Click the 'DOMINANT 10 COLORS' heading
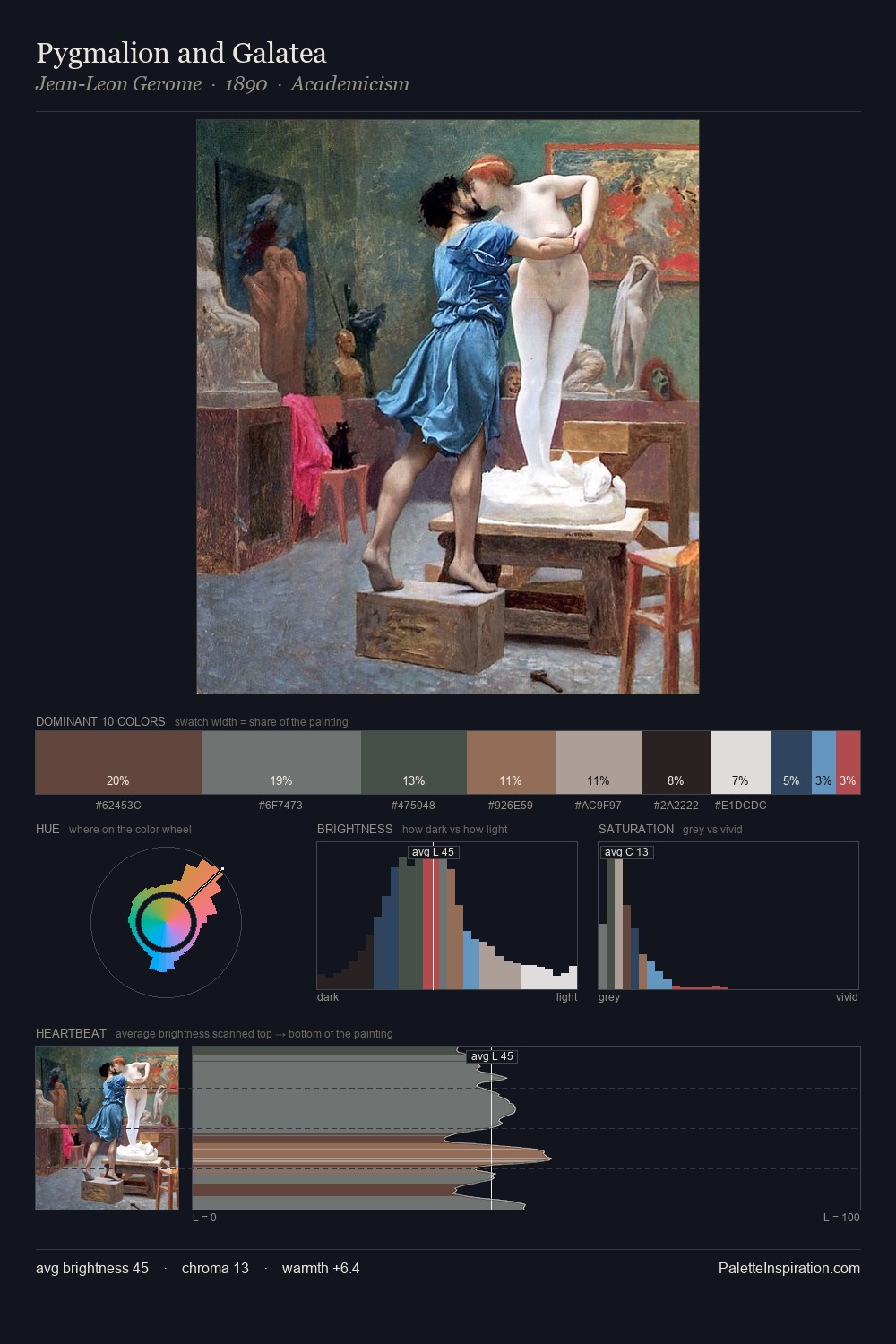896x1344 pixels. 100,721
